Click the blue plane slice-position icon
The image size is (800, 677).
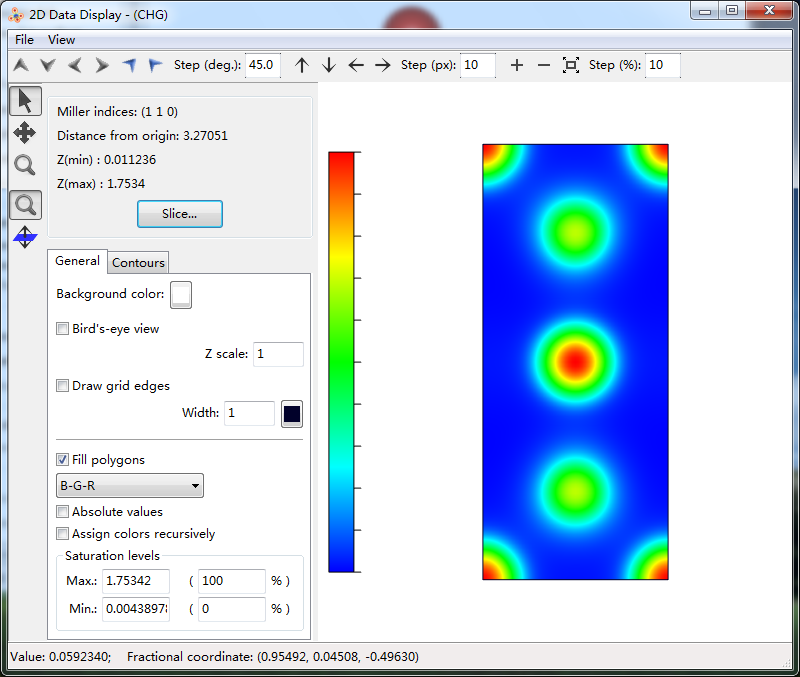[25, 238]
